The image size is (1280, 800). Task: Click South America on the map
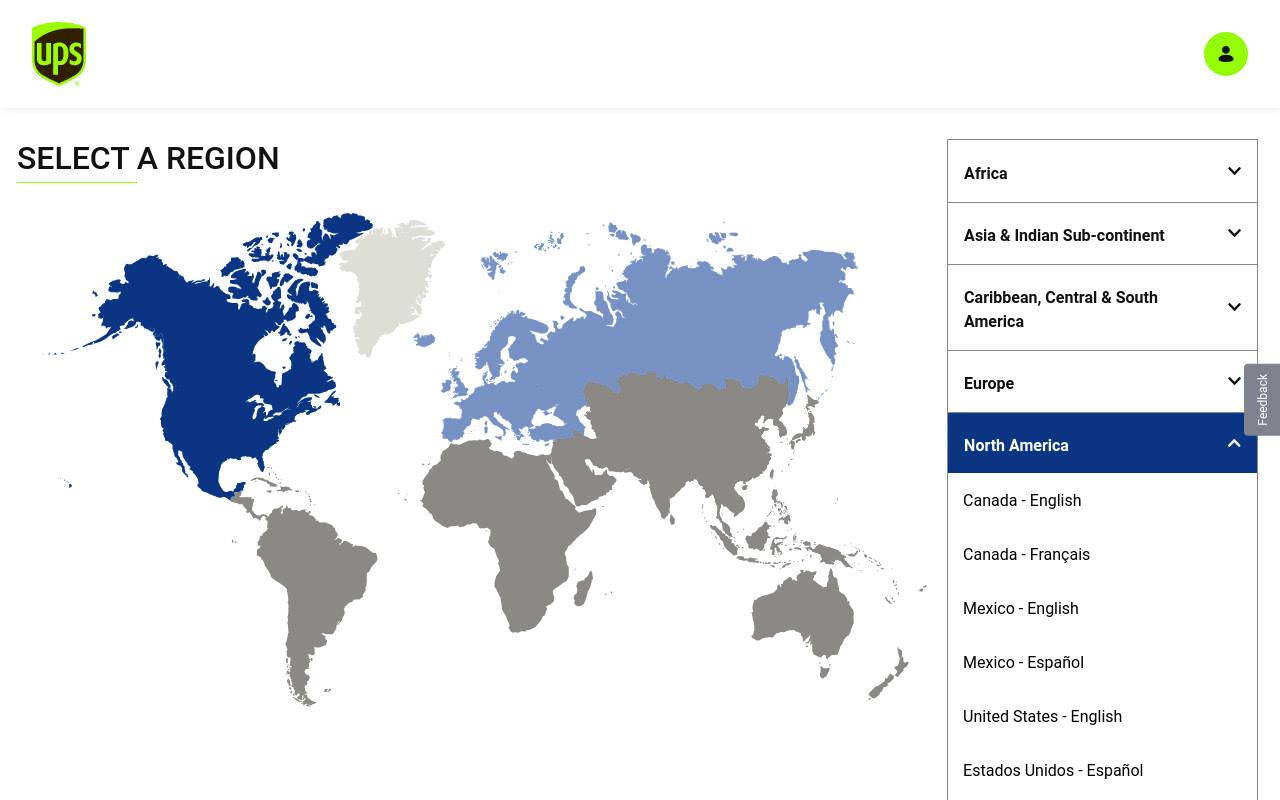click(x=310, y=590)
